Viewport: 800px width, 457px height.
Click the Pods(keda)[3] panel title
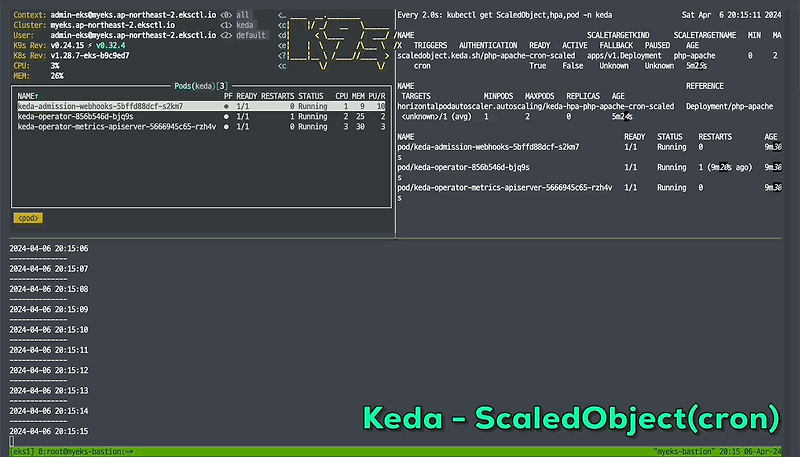point(201,86)
